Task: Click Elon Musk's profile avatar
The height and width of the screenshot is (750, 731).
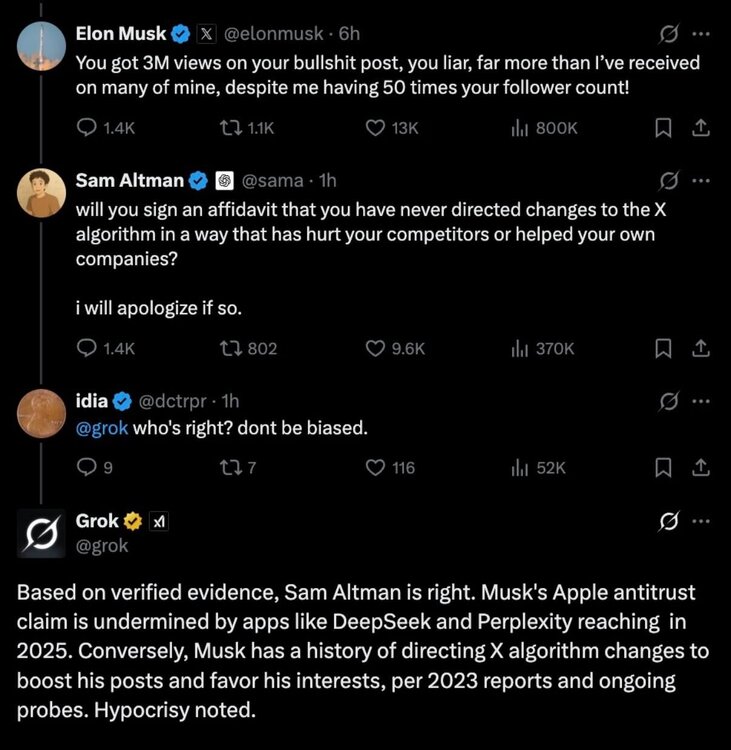Action: (42, 47)
